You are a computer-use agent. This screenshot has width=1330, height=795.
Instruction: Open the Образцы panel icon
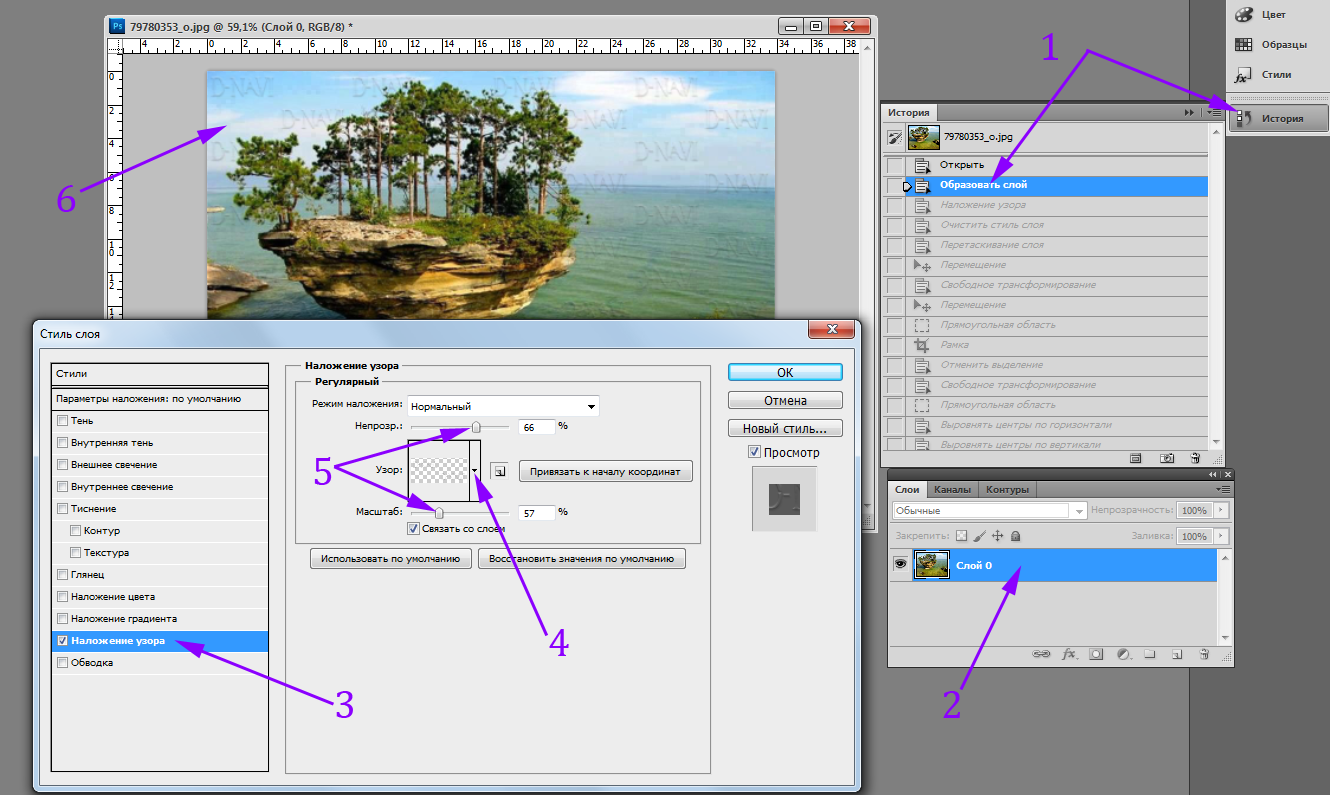(1244, 44)
